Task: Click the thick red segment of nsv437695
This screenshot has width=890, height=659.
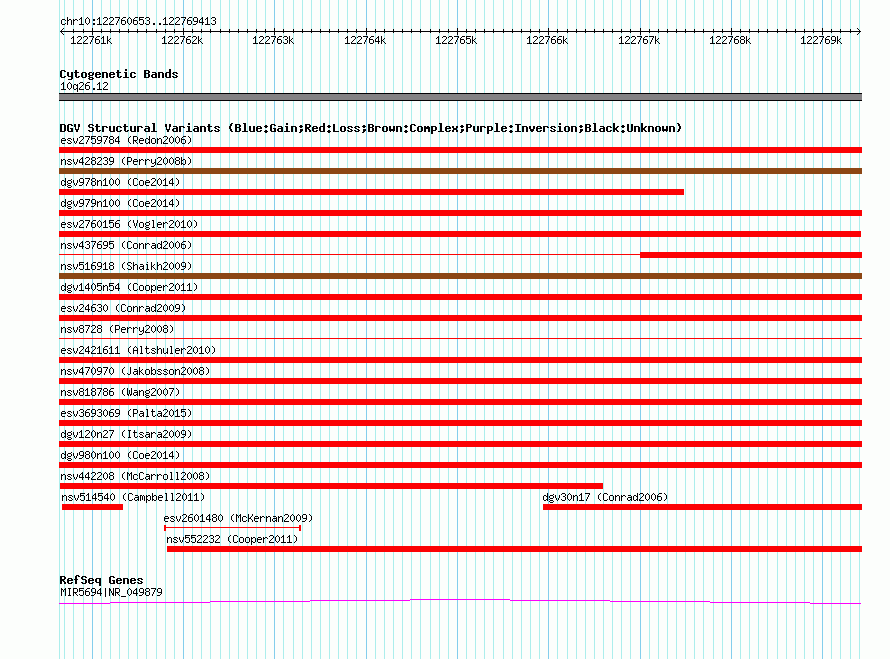Action: click(x=751, y=255)
